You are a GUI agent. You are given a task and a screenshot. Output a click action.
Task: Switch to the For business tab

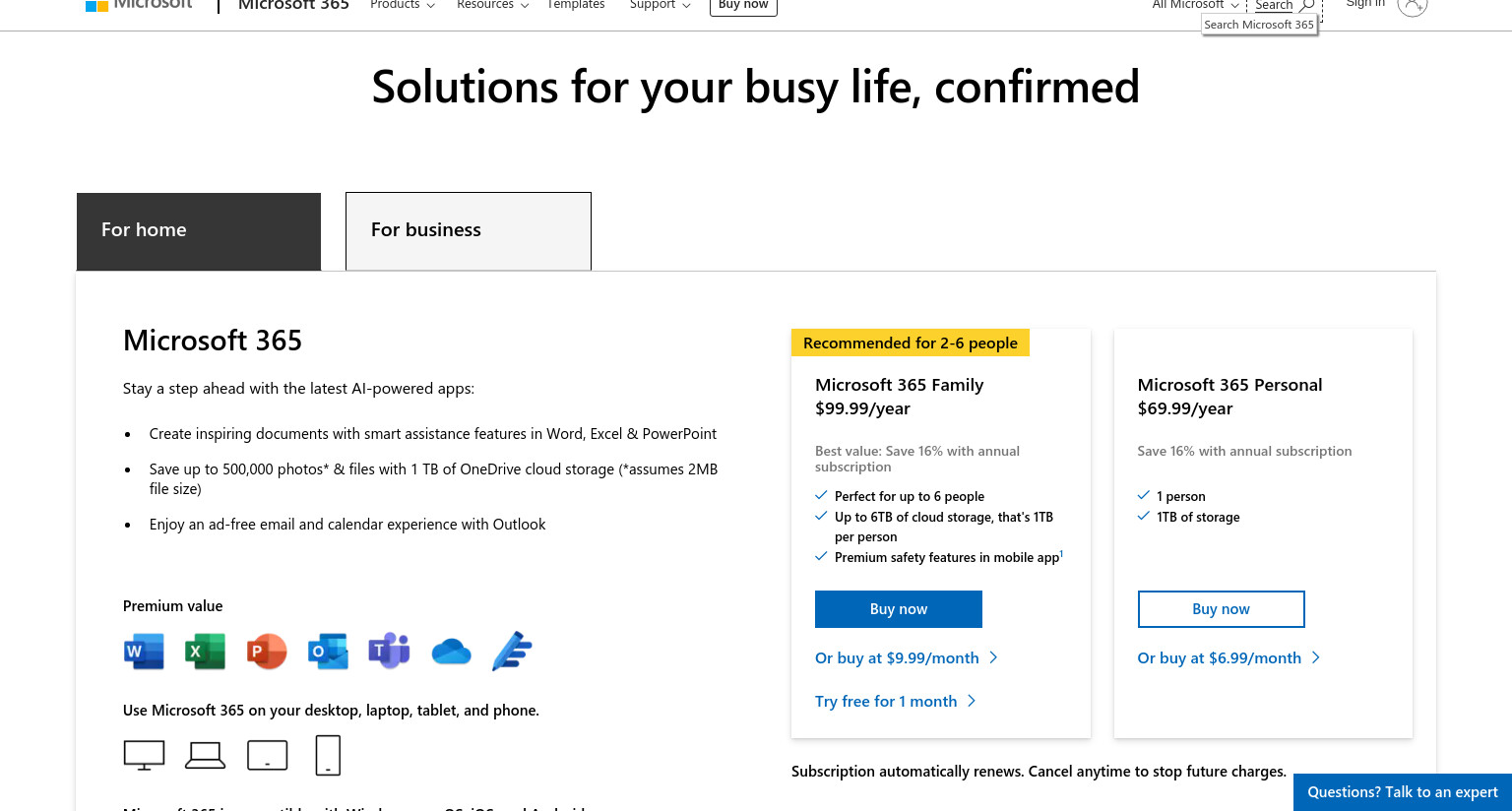[x=469, y=230]
